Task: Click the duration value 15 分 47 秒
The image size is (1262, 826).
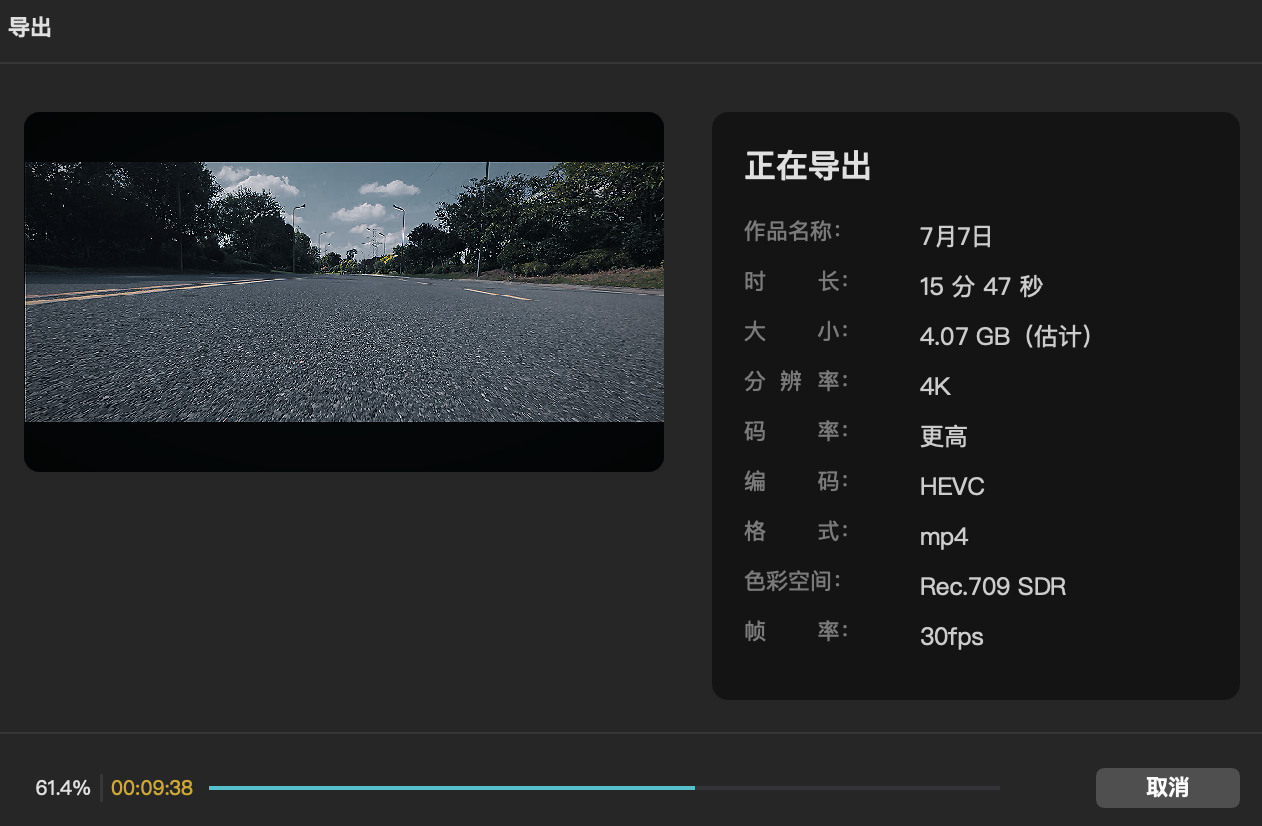Action: tap(981, 287)
